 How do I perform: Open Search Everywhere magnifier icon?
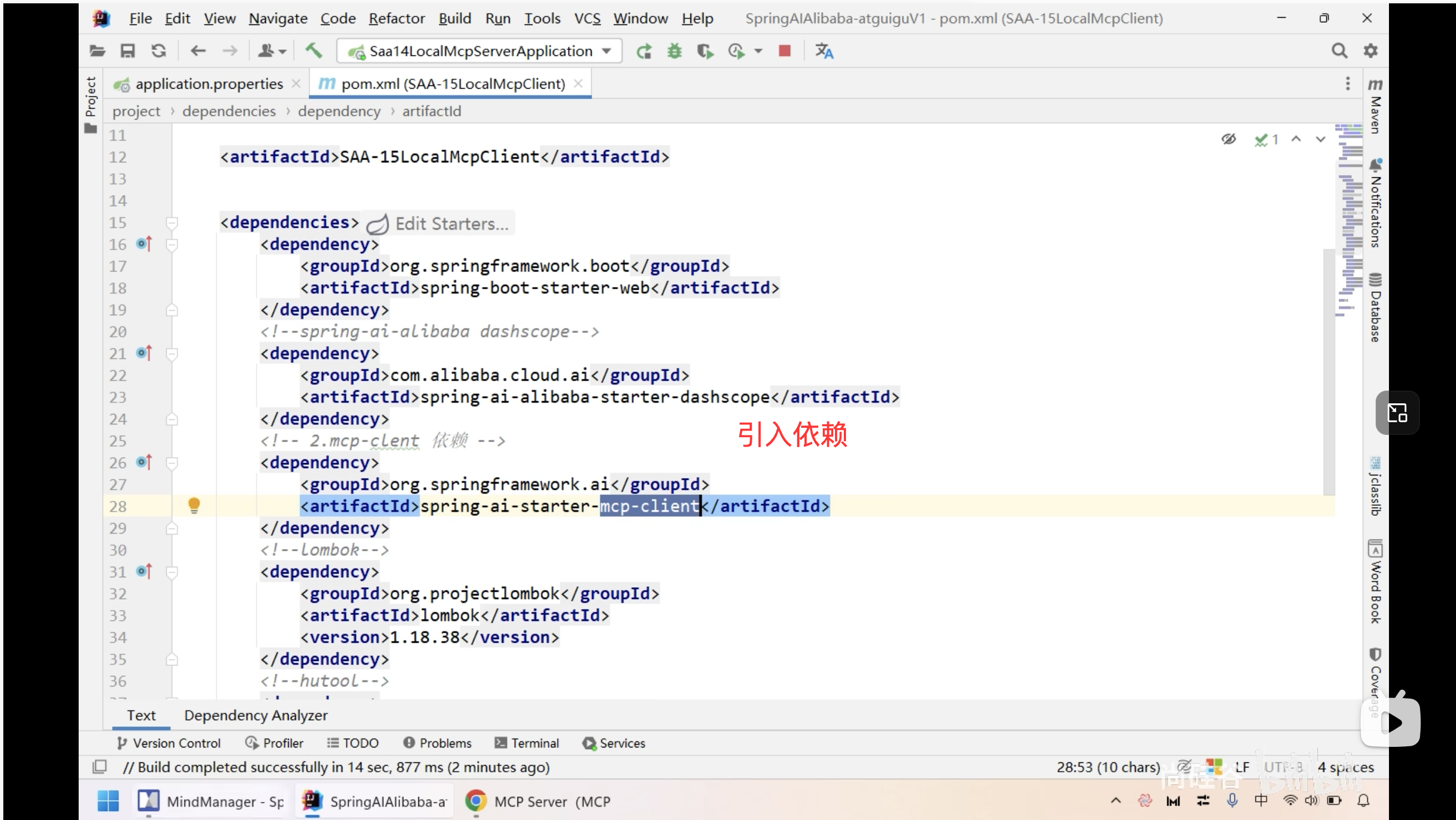coord(1339,51)
